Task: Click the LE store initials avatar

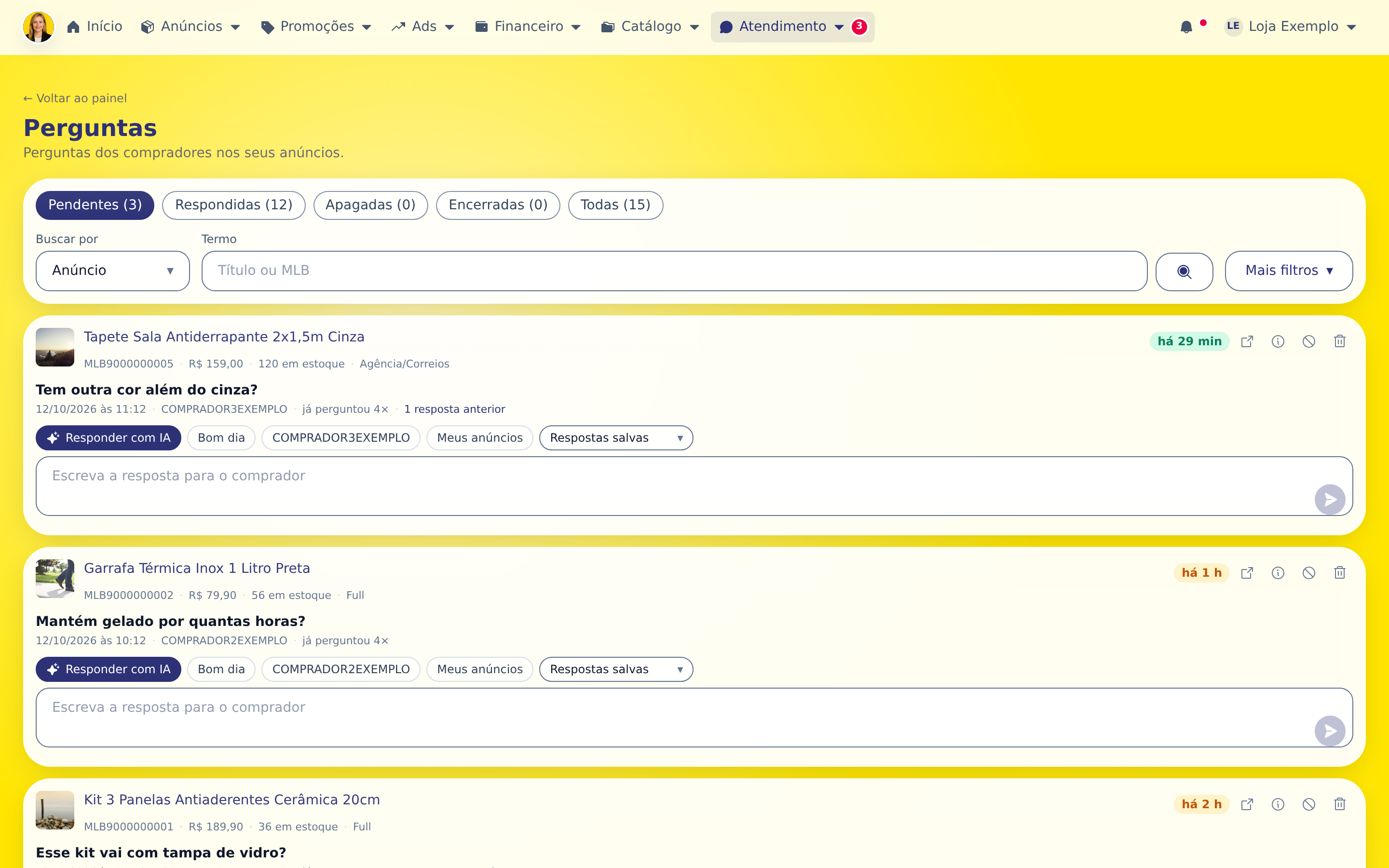Action: pos(1233,27)
